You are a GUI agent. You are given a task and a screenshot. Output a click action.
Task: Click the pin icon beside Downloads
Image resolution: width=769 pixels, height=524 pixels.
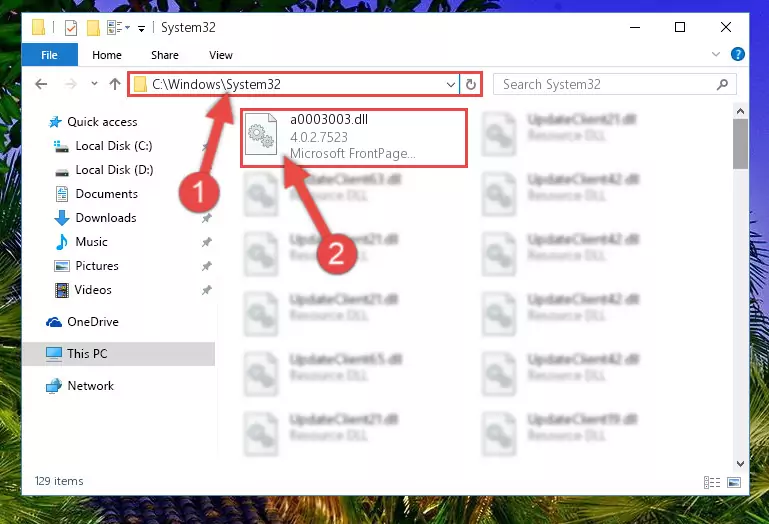(x=206, y=218)
